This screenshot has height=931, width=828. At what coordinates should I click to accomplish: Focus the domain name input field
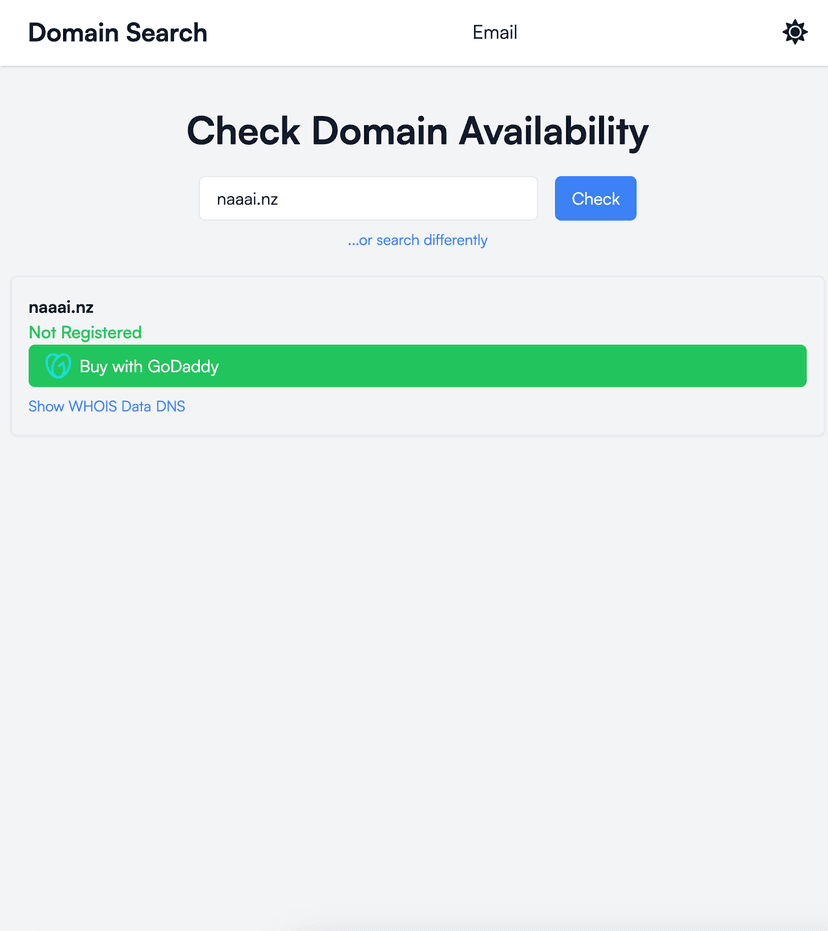point(368,199)
